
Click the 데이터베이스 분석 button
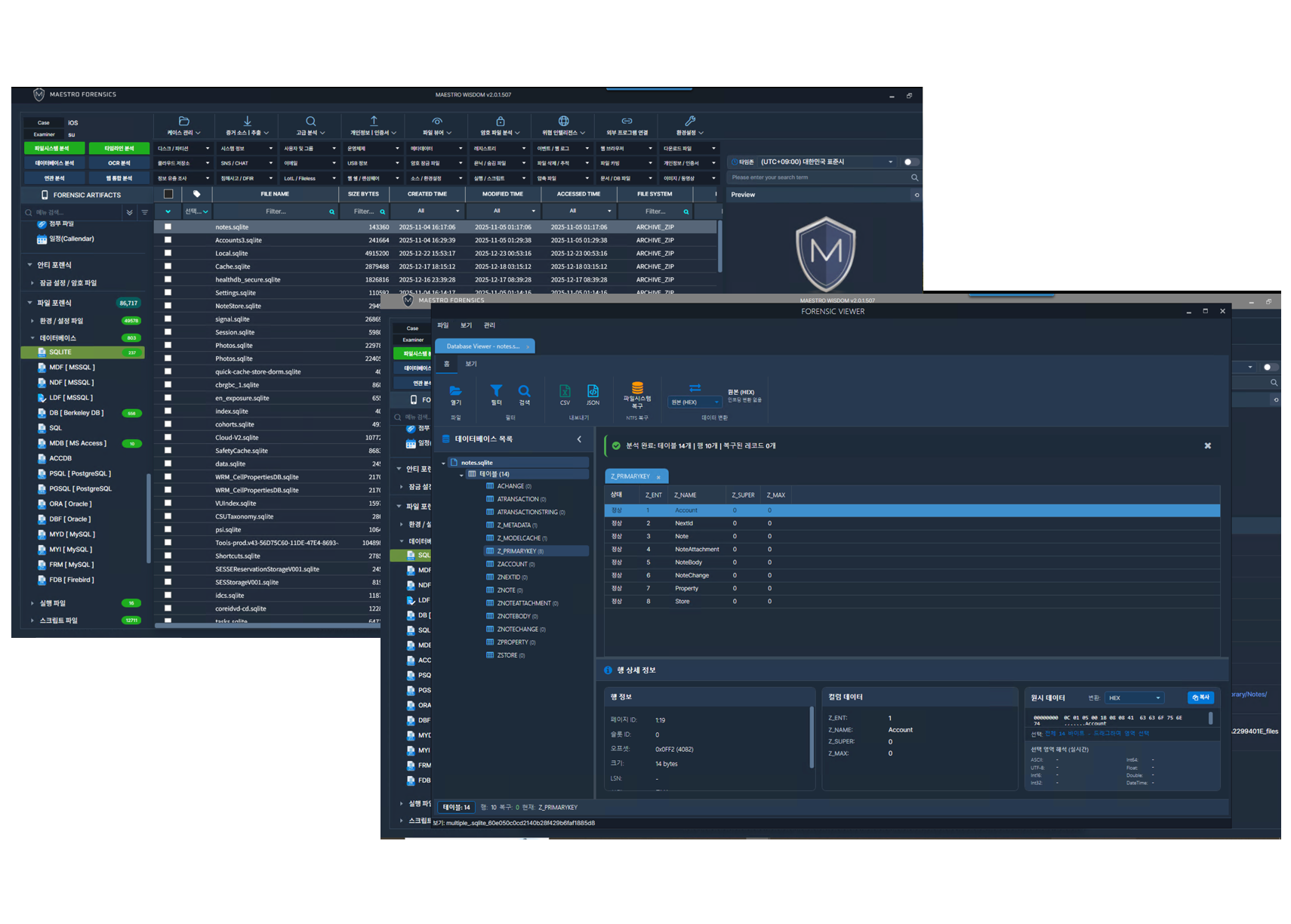coord(54,163)
